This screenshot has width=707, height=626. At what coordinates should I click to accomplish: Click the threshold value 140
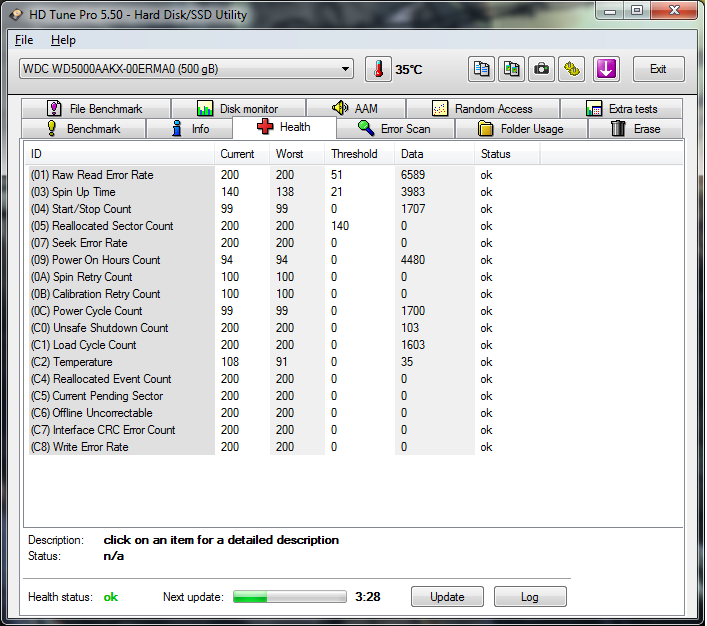tap(340, 226)
